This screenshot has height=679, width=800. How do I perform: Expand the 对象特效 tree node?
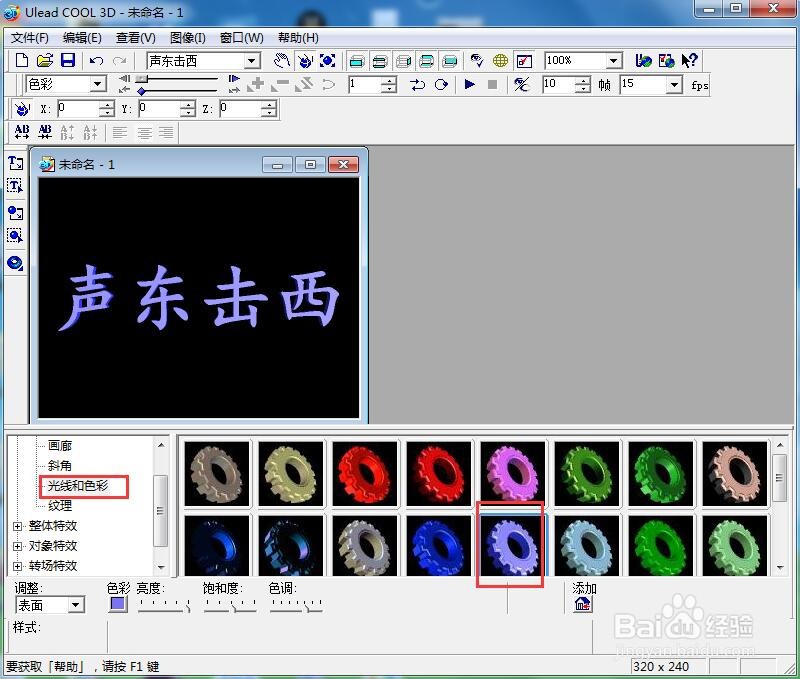(x=17, y=546)
